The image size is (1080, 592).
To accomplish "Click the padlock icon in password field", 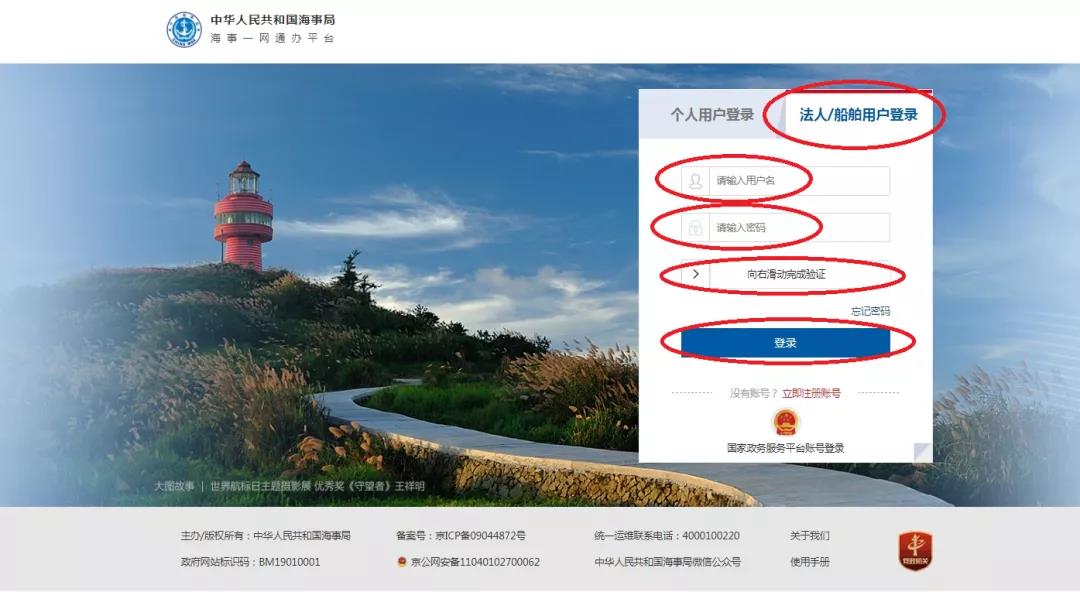I will pos(696,227).
